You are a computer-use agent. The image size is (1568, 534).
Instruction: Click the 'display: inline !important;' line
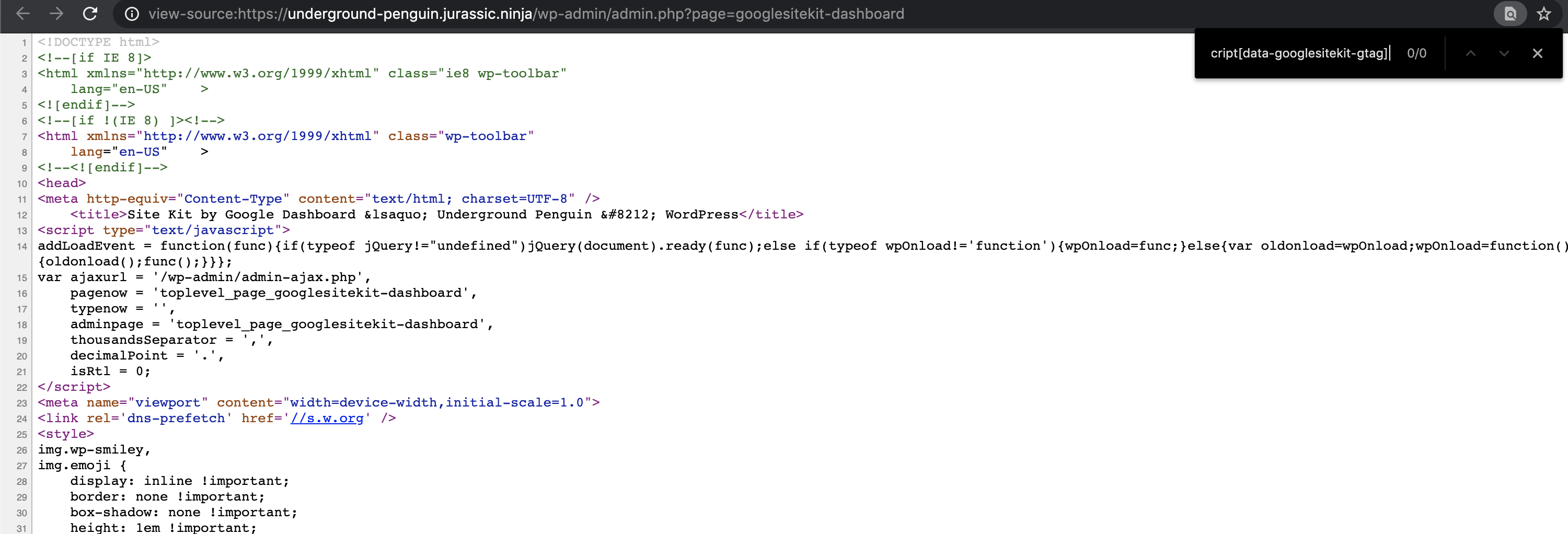(180, 481)
